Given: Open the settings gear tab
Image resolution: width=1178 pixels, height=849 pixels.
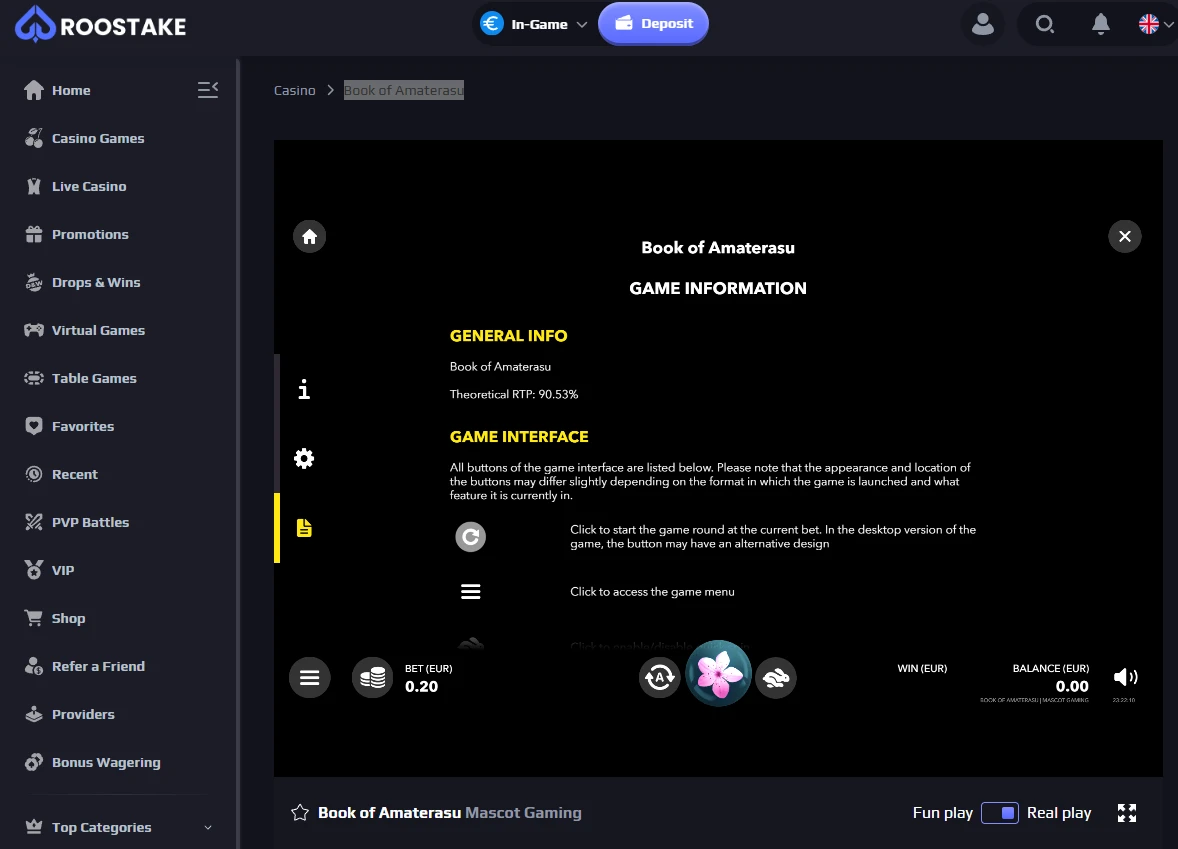Looking at the screenshot, I should click(304, 458).
